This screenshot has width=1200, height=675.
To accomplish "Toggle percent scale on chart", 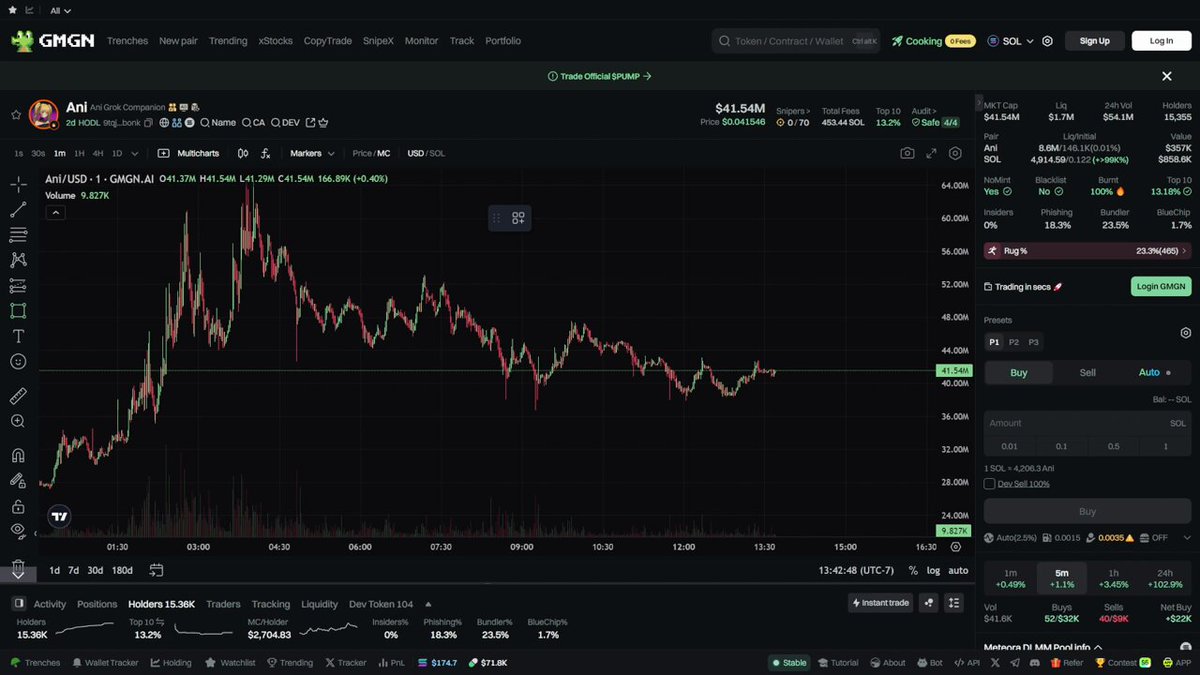I will [913, 570].
